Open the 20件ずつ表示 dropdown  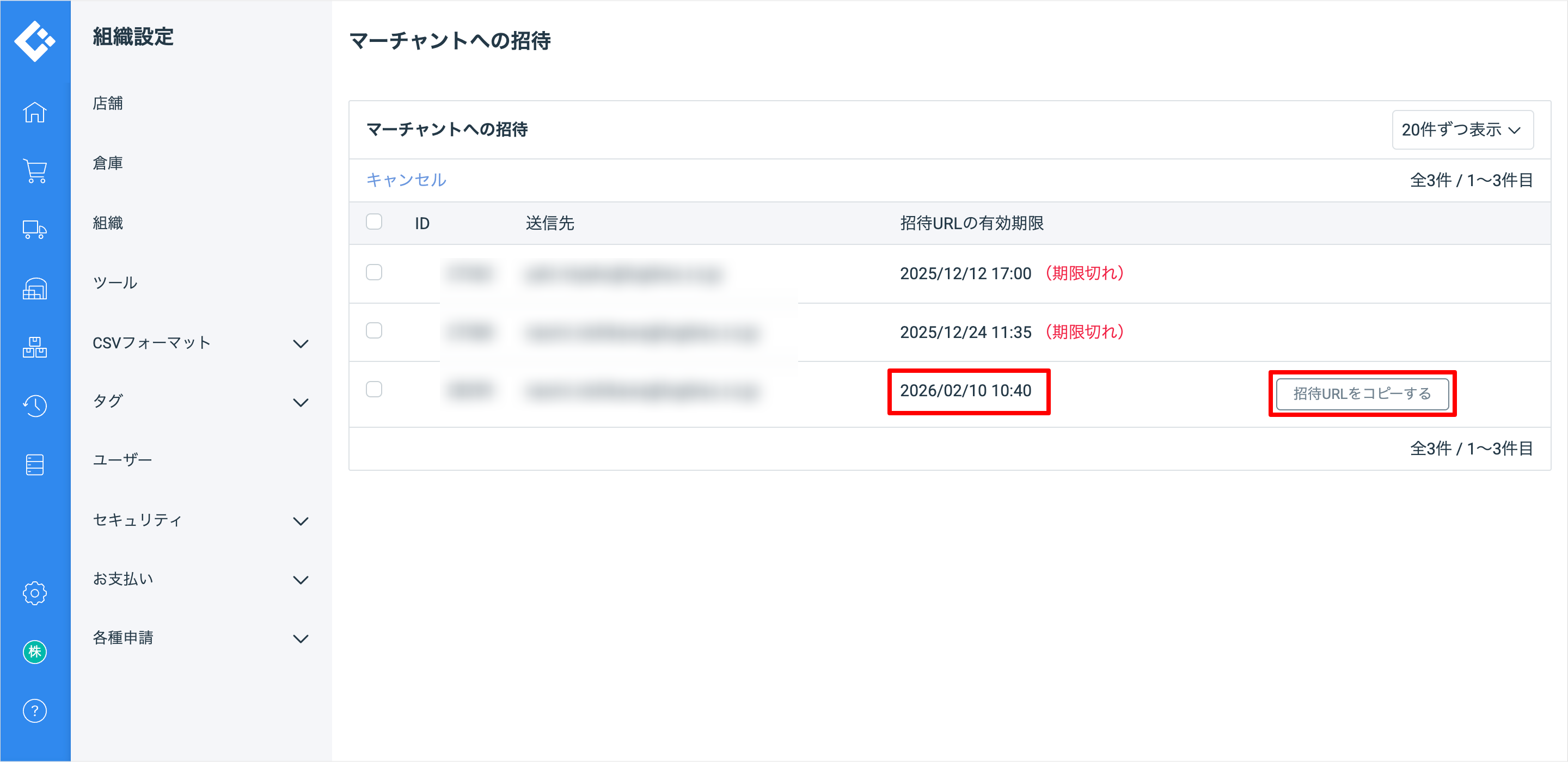tap(1462, 130)
